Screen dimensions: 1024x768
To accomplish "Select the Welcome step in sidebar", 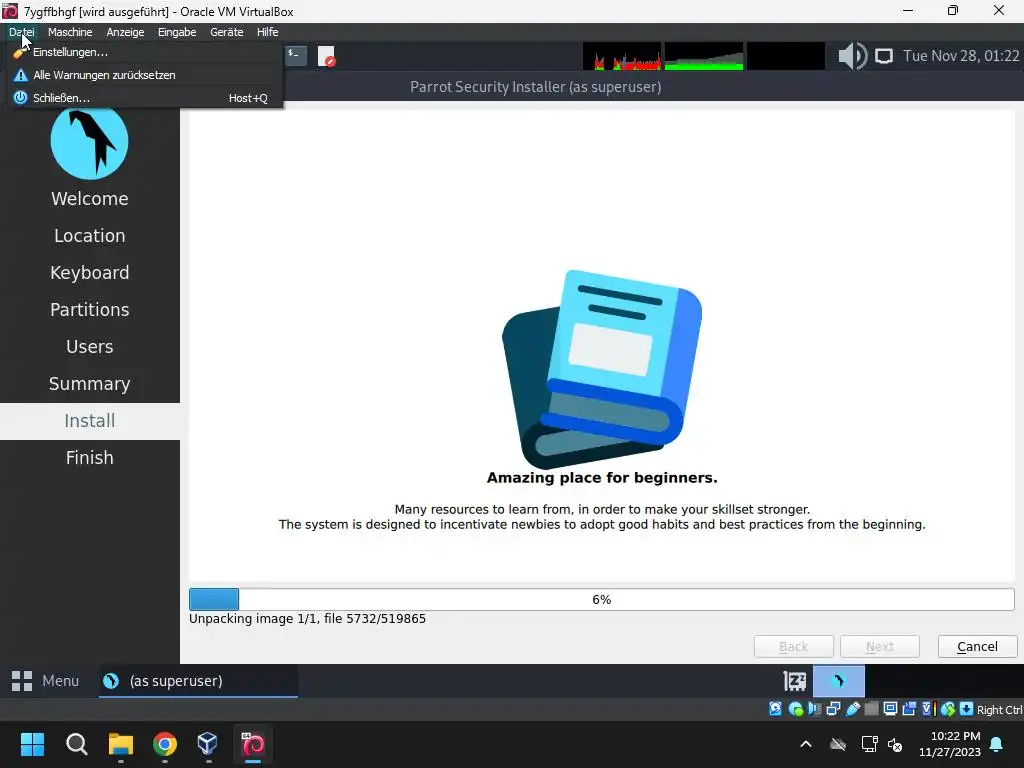I will point(89,199).
